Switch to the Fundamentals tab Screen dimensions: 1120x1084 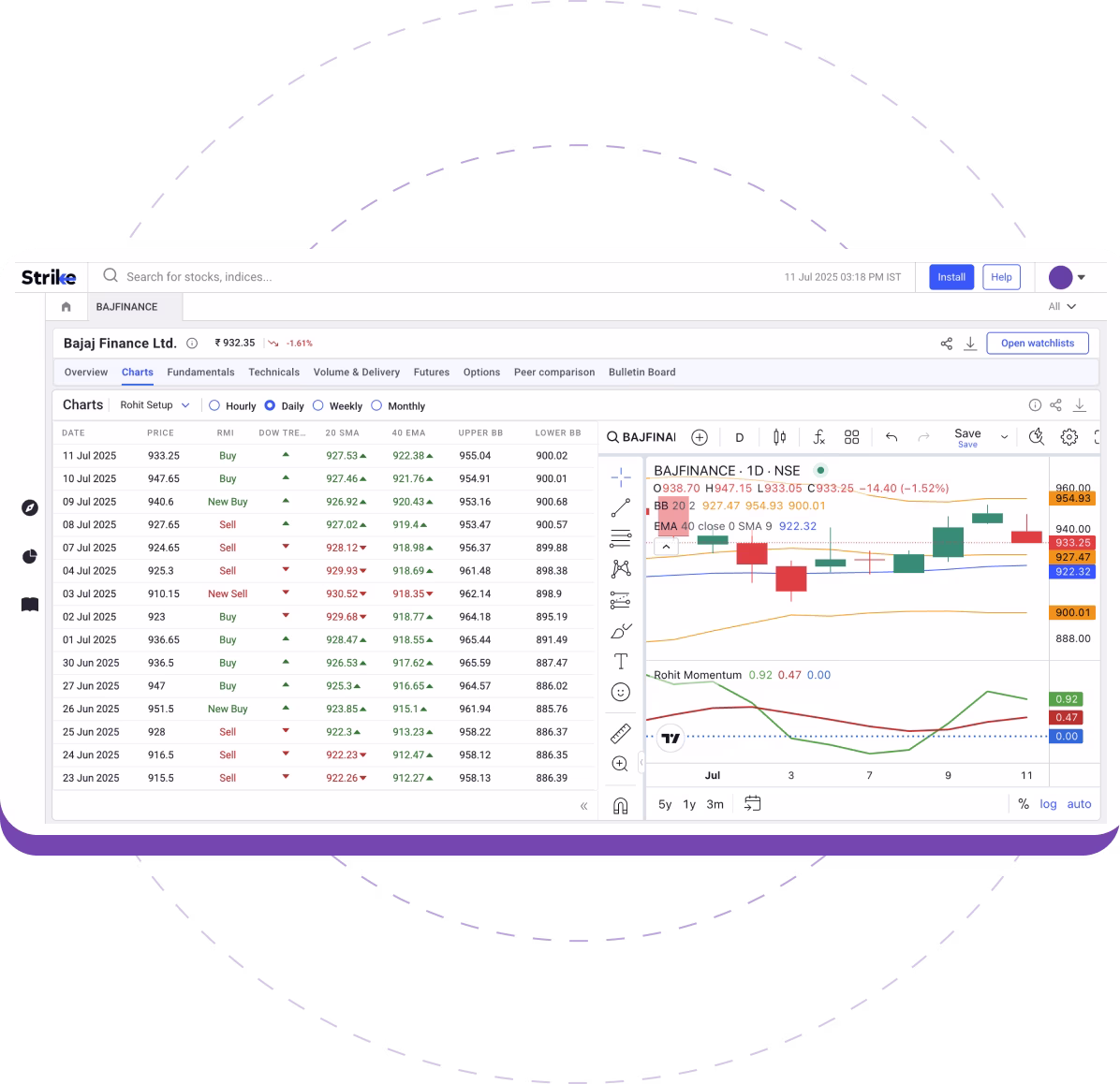pyautogui.click(x=200, y=372)
